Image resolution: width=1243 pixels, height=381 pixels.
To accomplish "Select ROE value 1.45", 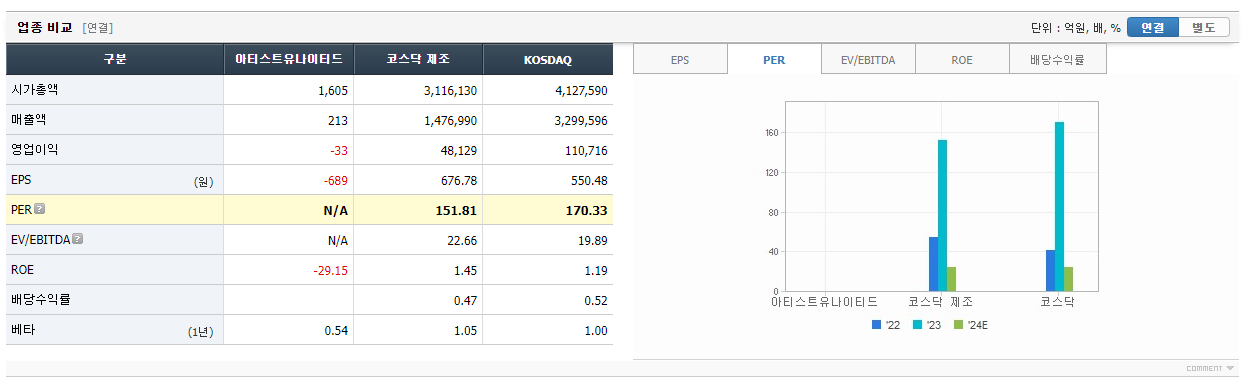I will pyautogui.click(x=466, y=271).
